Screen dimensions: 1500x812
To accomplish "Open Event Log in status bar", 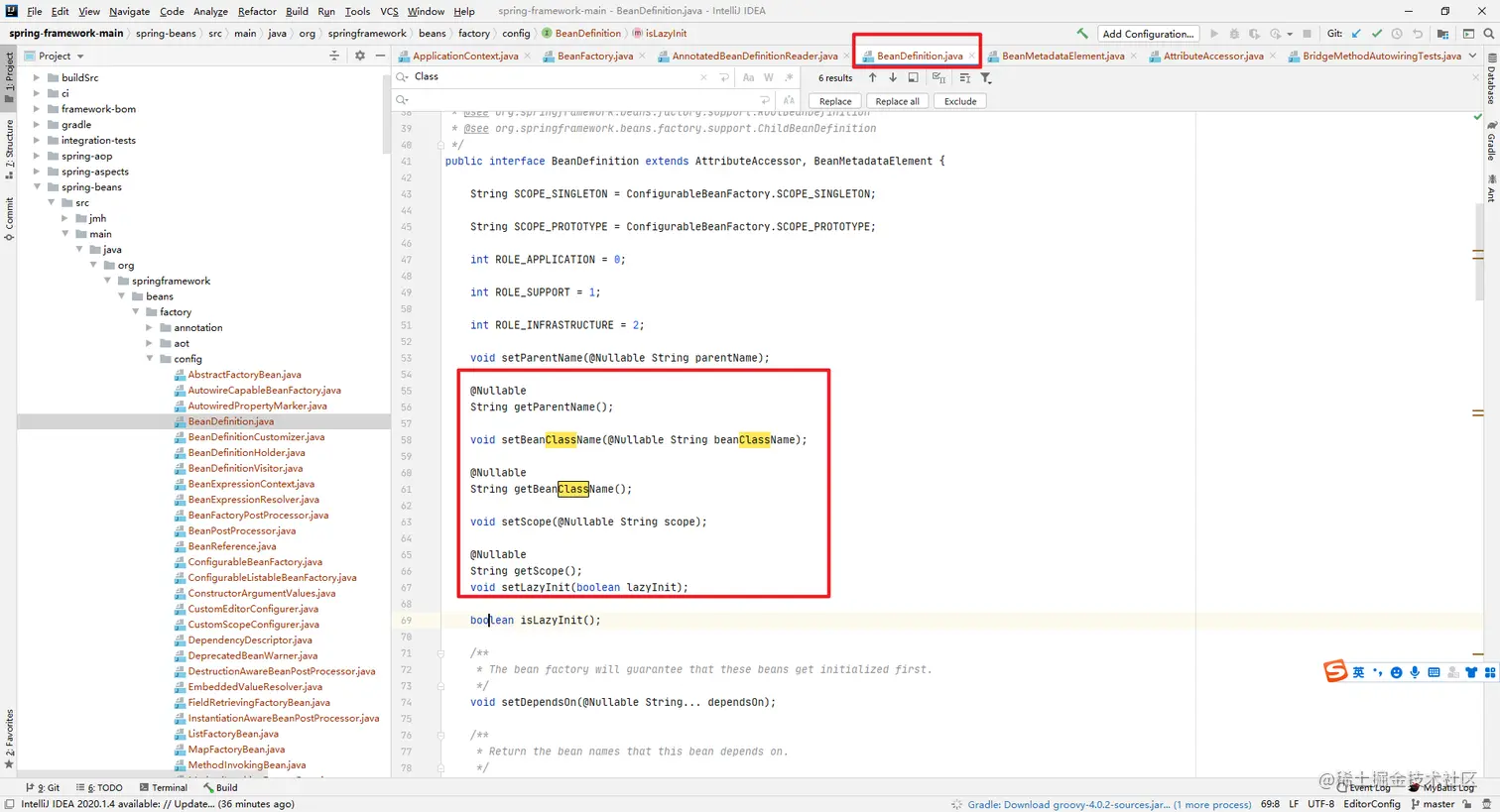I will tap(1363, 787).
